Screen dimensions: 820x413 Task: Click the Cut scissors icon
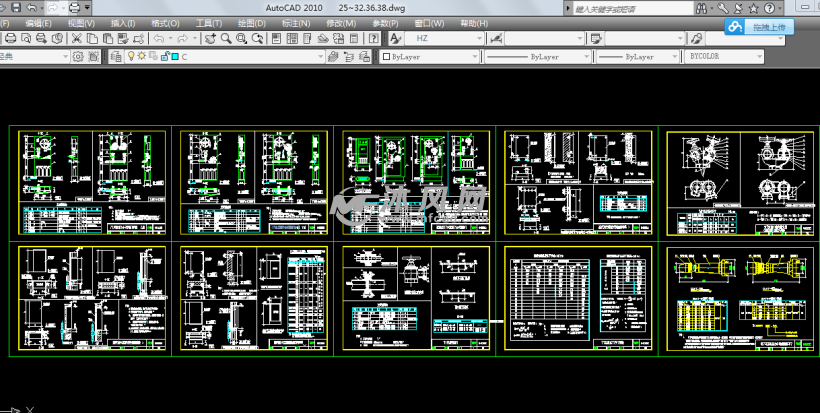click(x=76, y=38)
